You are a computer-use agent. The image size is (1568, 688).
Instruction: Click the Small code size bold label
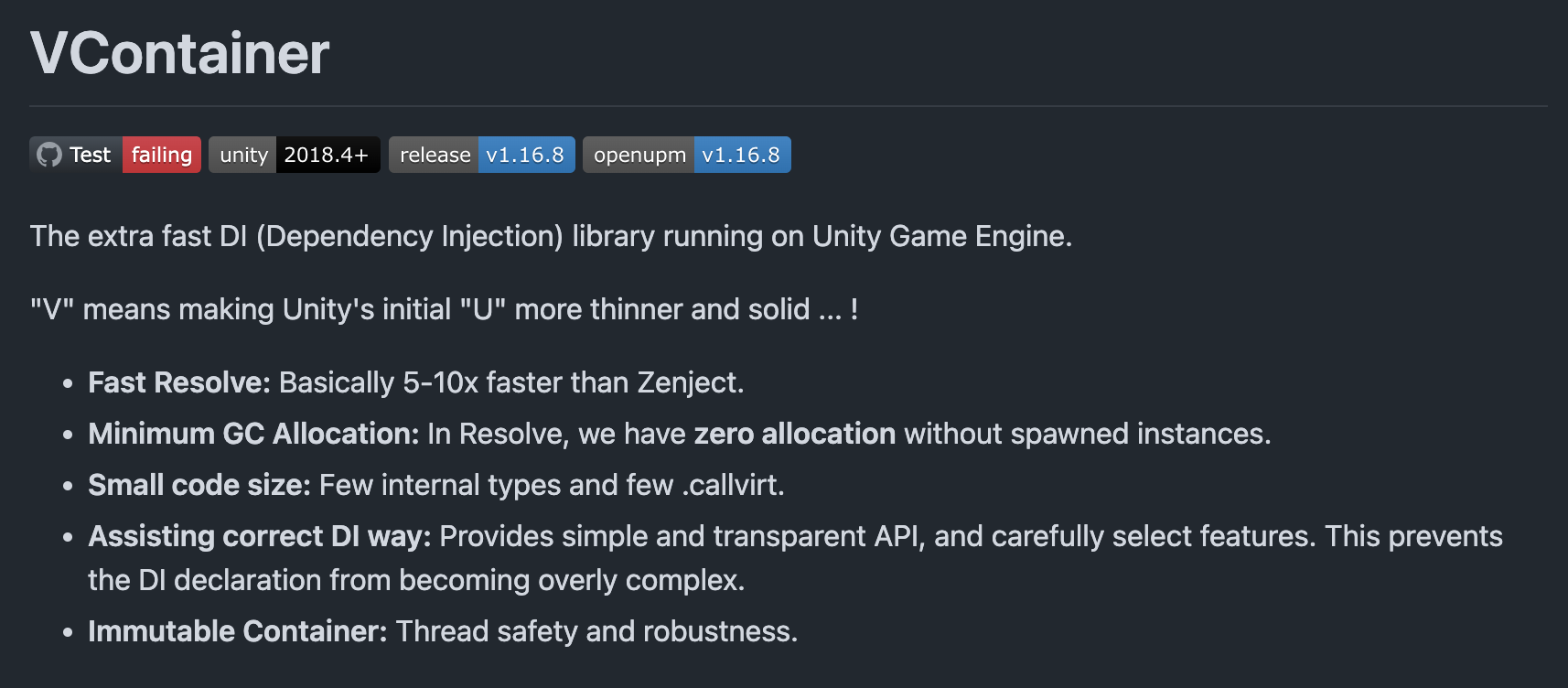point(199,485)
